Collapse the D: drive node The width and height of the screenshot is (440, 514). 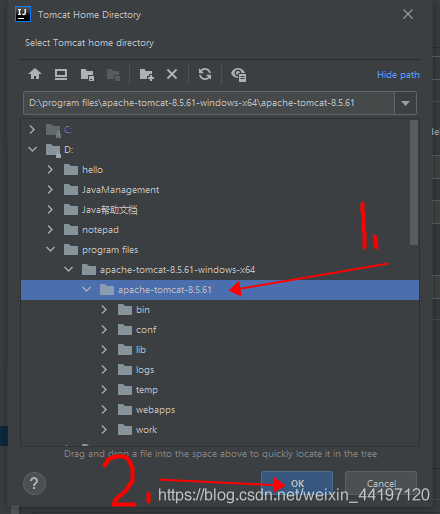pyautogui.click(x=32, y=149)
